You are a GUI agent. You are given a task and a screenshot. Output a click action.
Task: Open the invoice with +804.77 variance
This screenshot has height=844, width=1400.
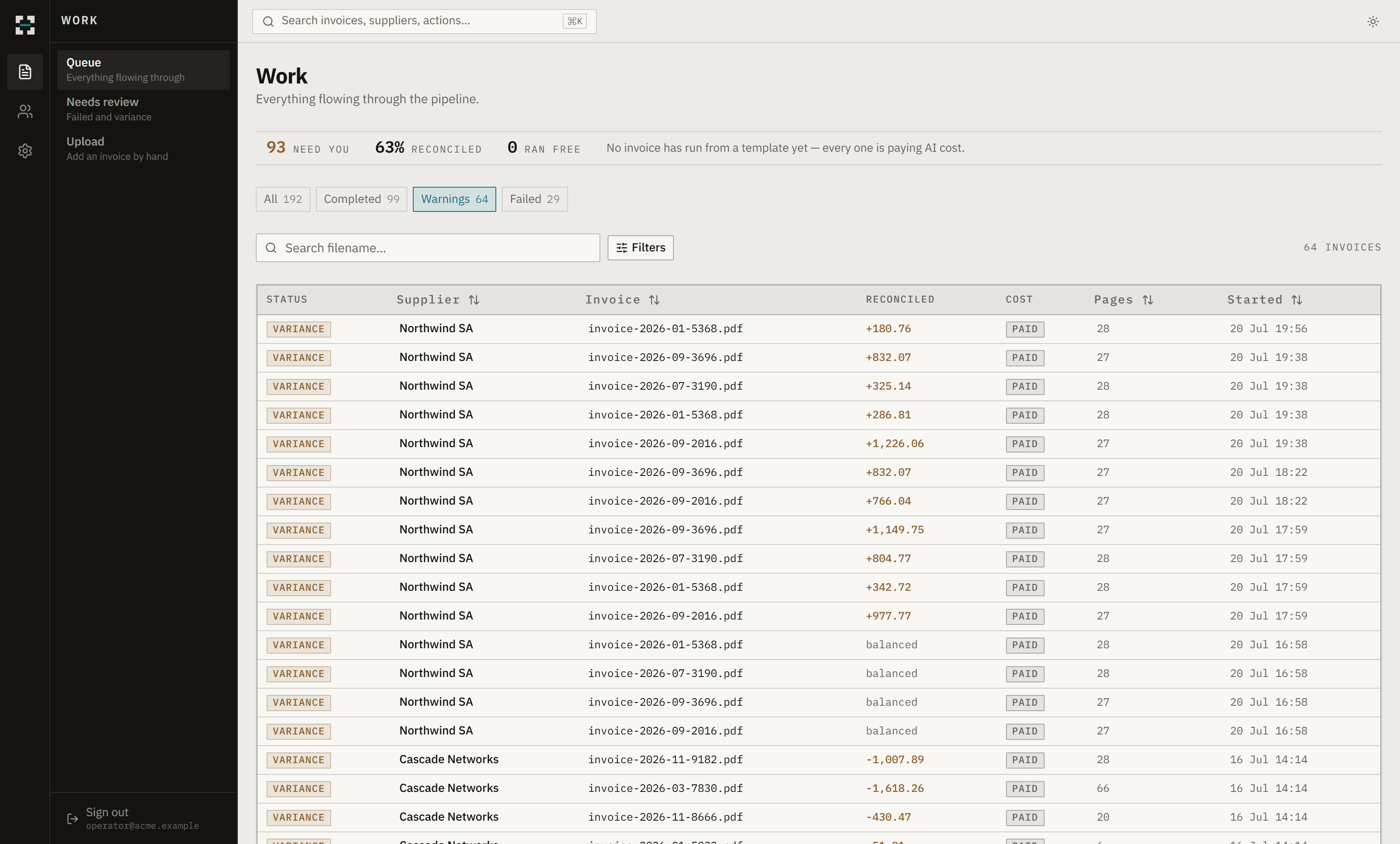pyautogui.click(x=818, y=558)
